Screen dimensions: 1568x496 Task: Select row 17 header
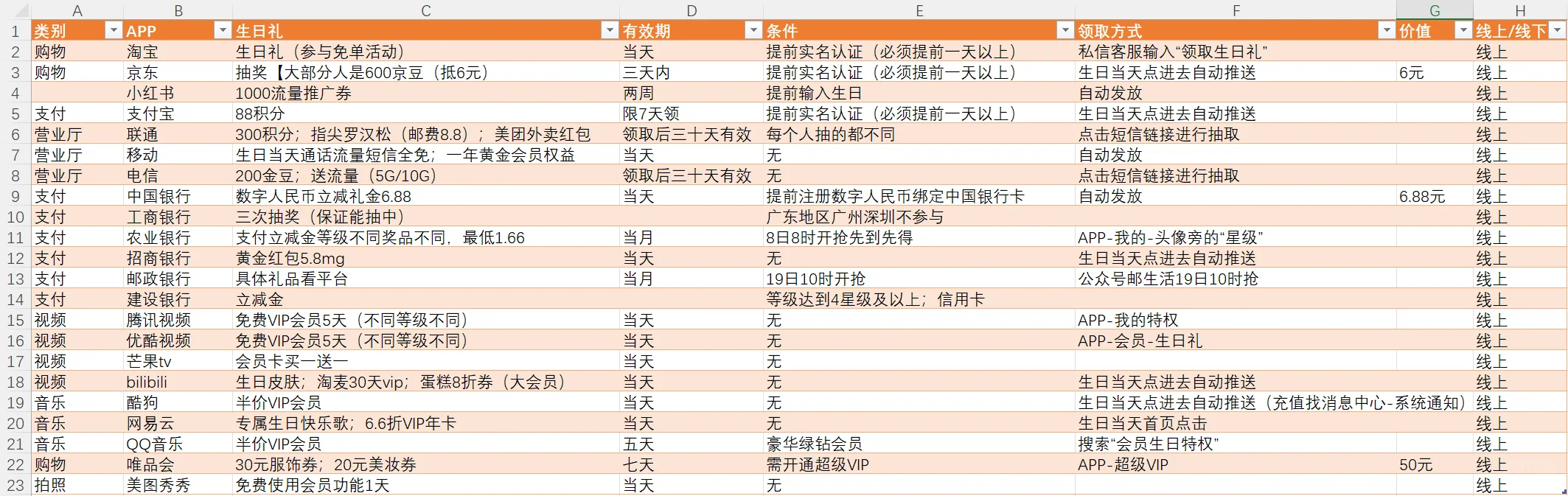point(15,361)
